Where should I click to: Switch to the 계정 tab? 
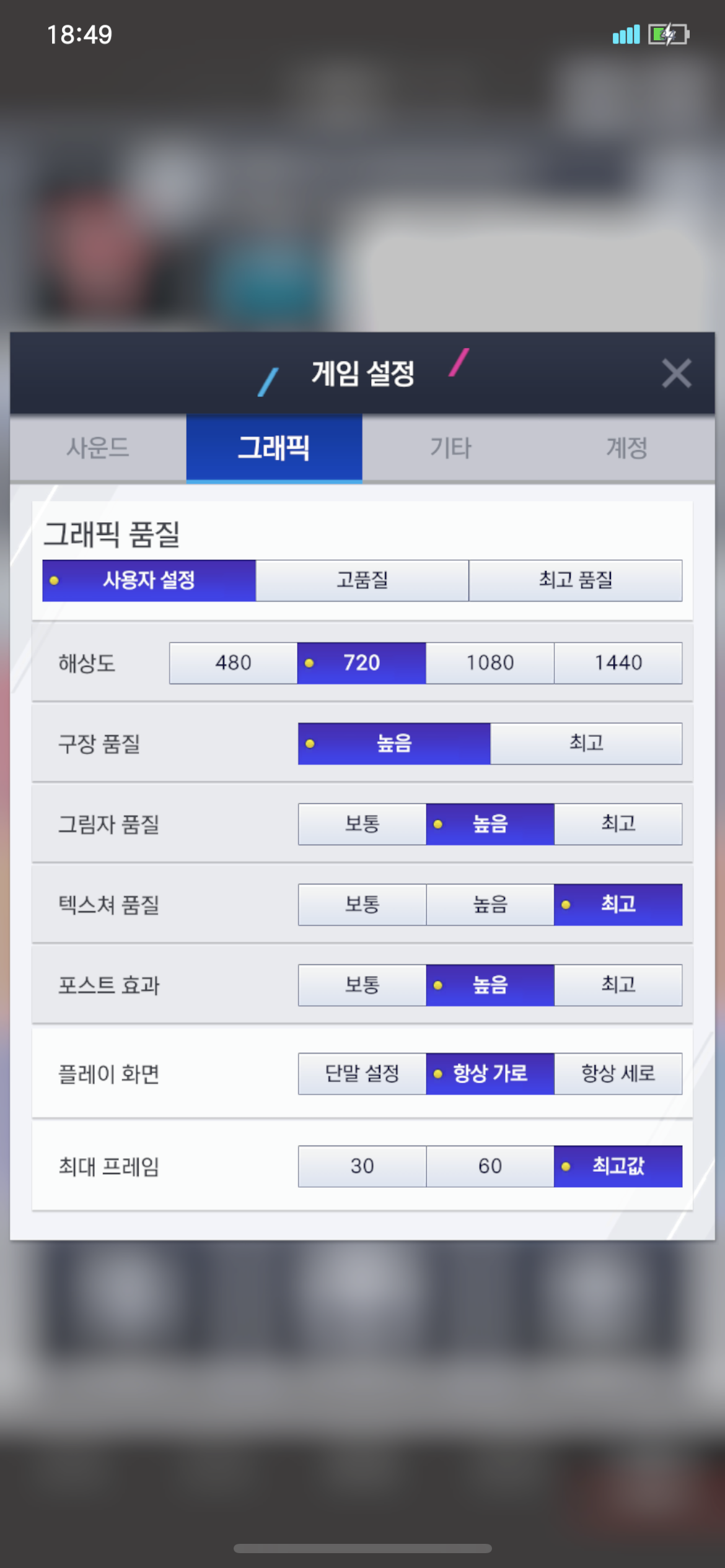coord(626,448)
